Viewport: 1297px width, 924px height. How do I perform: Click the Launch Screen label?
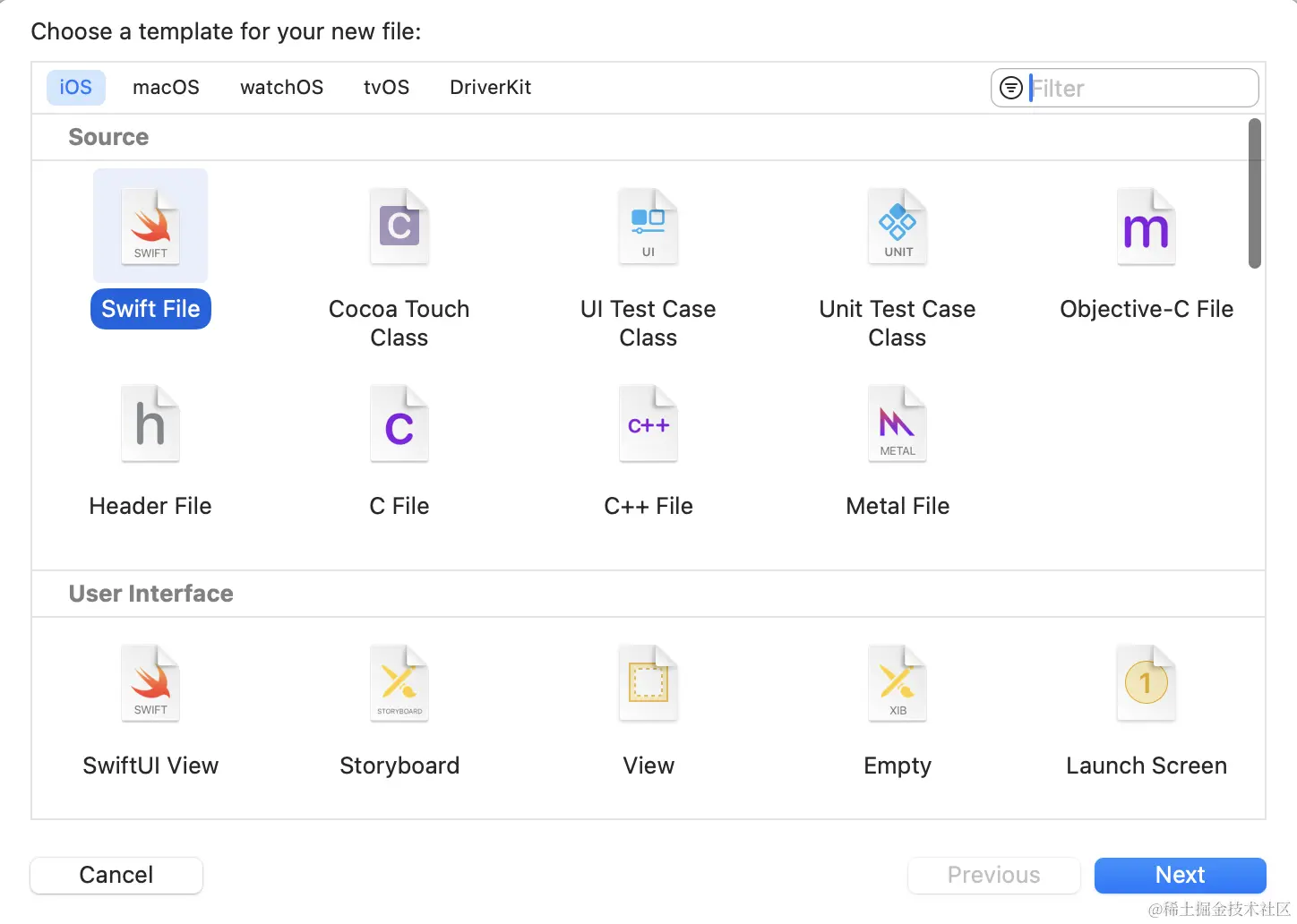click(1147, 766)
